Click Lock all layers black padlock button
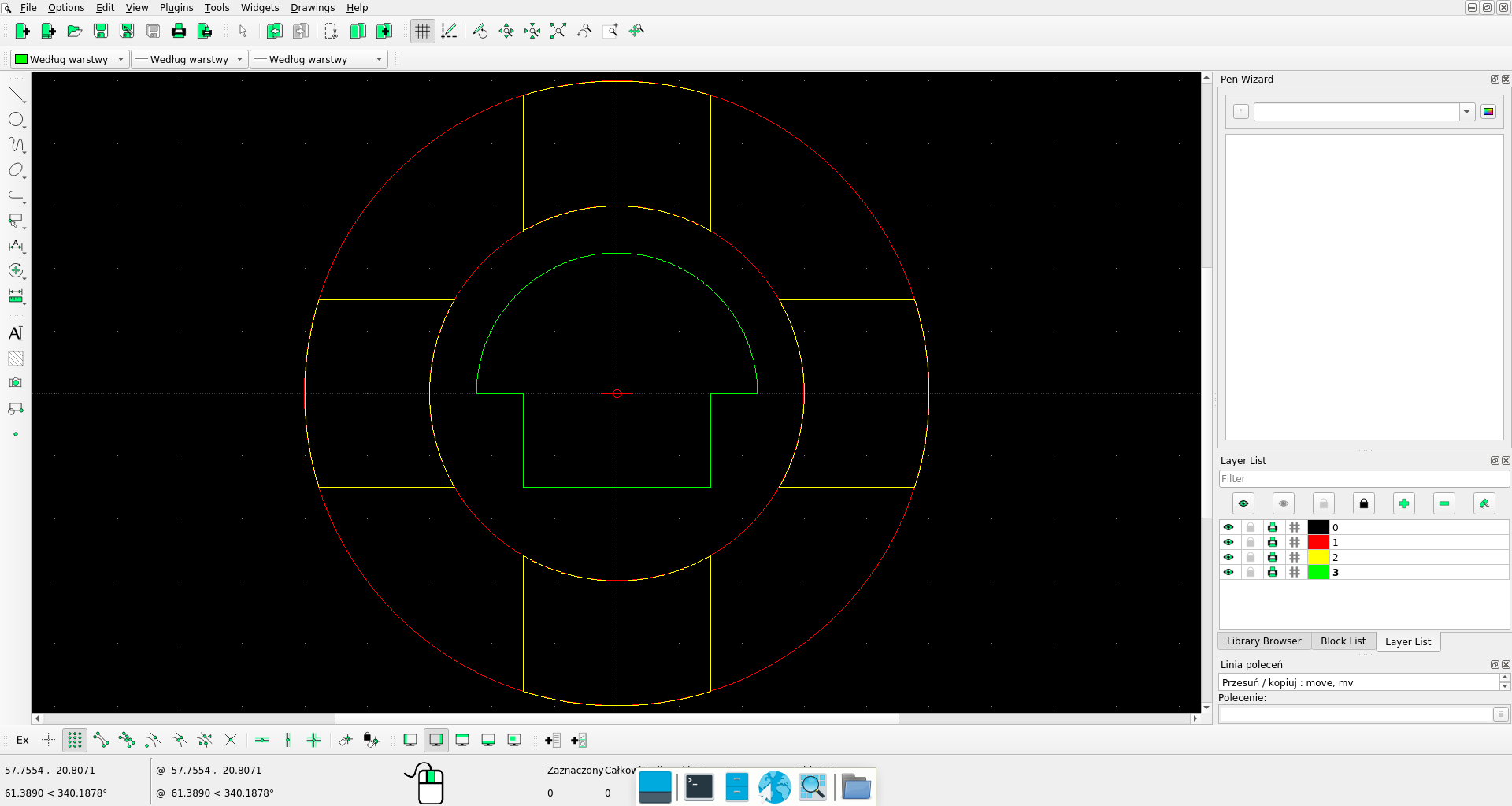 [1364, 503]
